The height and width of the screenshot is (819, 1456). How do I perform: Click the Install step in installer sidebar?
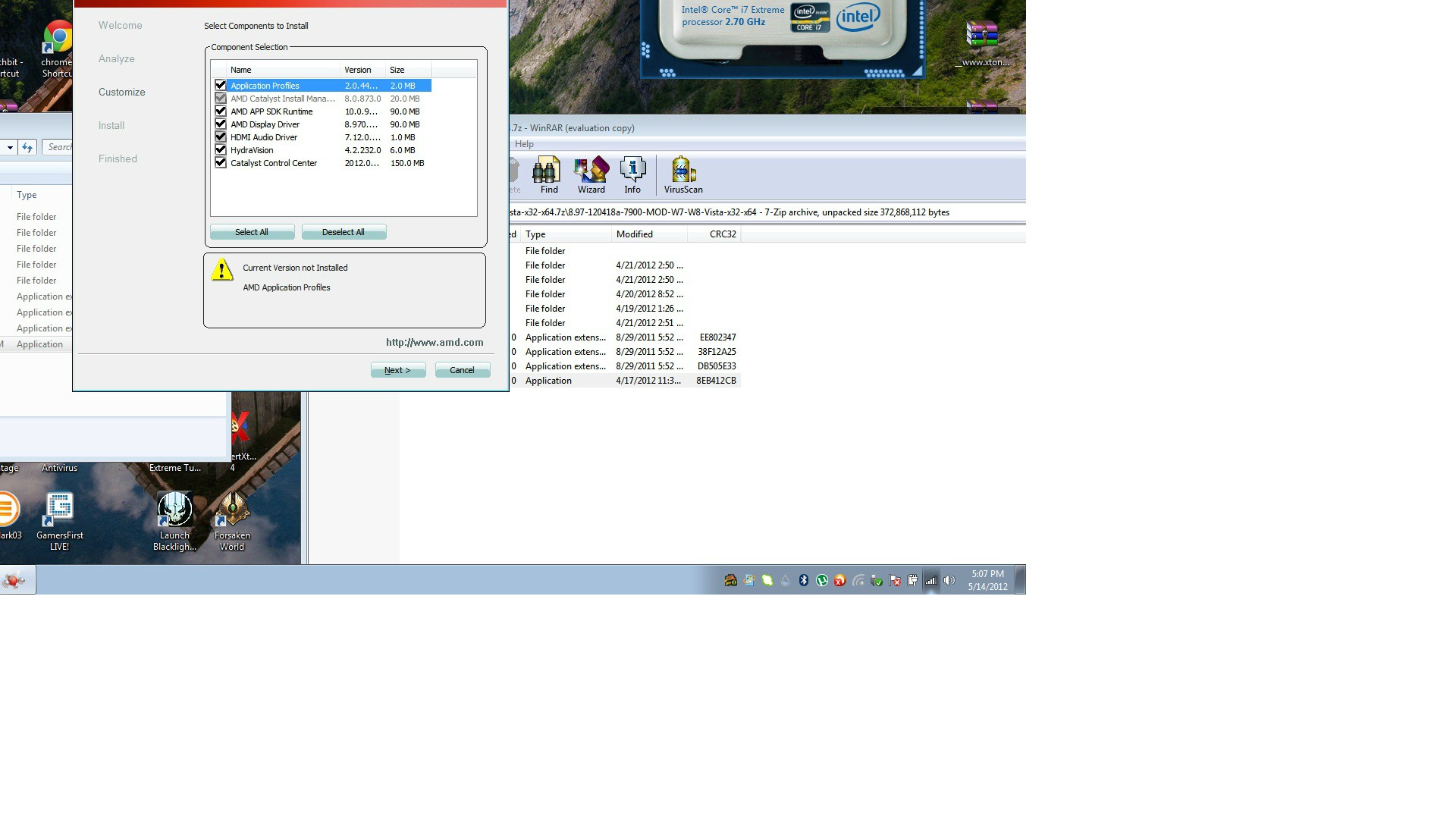(111, 125)
